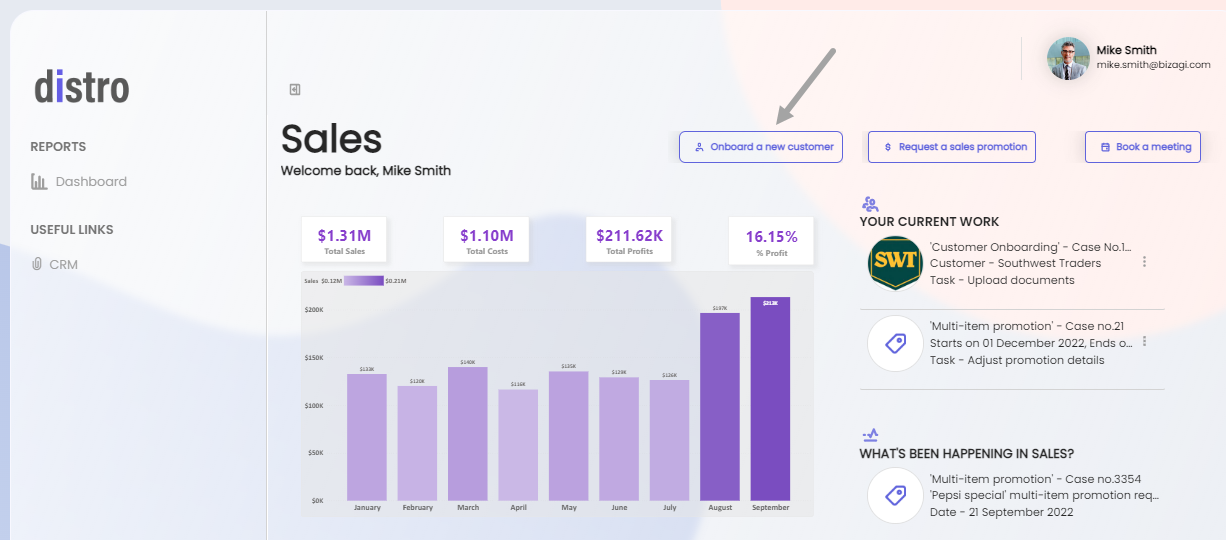This screenshot has height=540, width=1226.
Task: Click "WHAT'S BEEN HAPPENING IN SALES?" heading
Action: pos(967,454)
